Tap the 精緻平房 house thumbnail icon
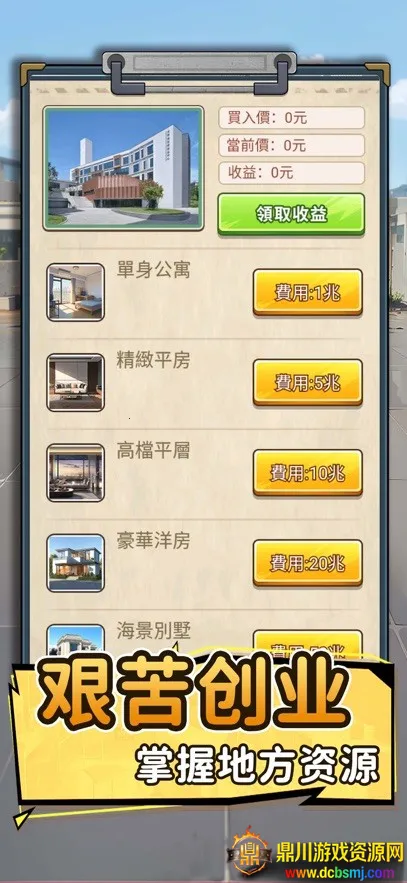 [x=75, y=382]
